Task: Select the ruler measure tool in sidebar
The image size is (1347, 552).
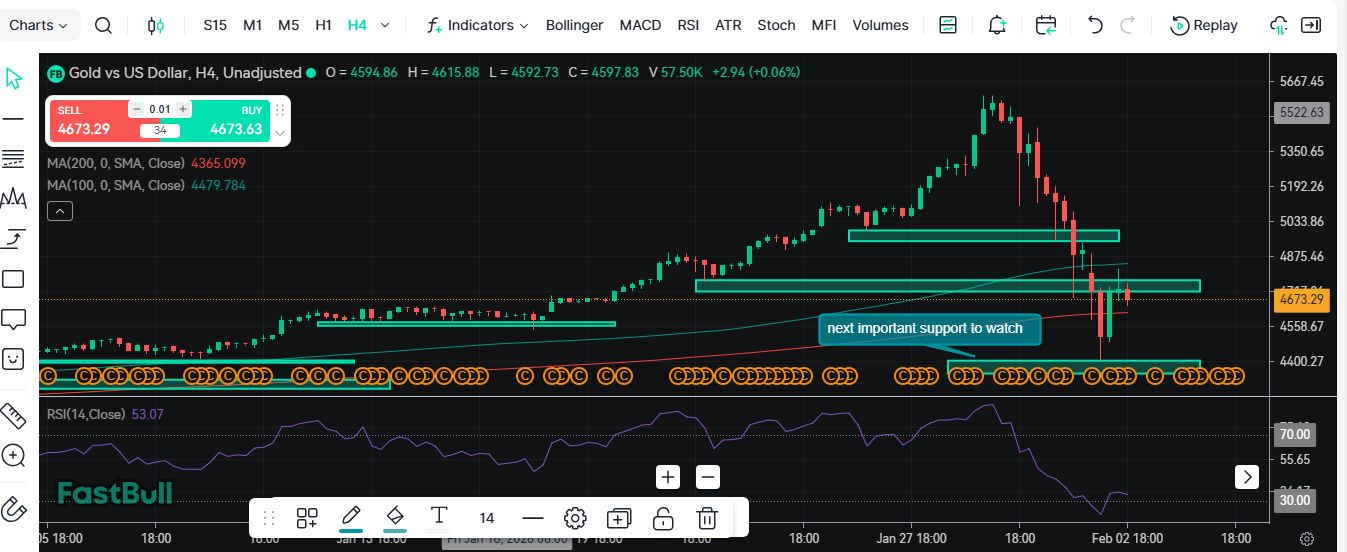Action: pos(13,414)
